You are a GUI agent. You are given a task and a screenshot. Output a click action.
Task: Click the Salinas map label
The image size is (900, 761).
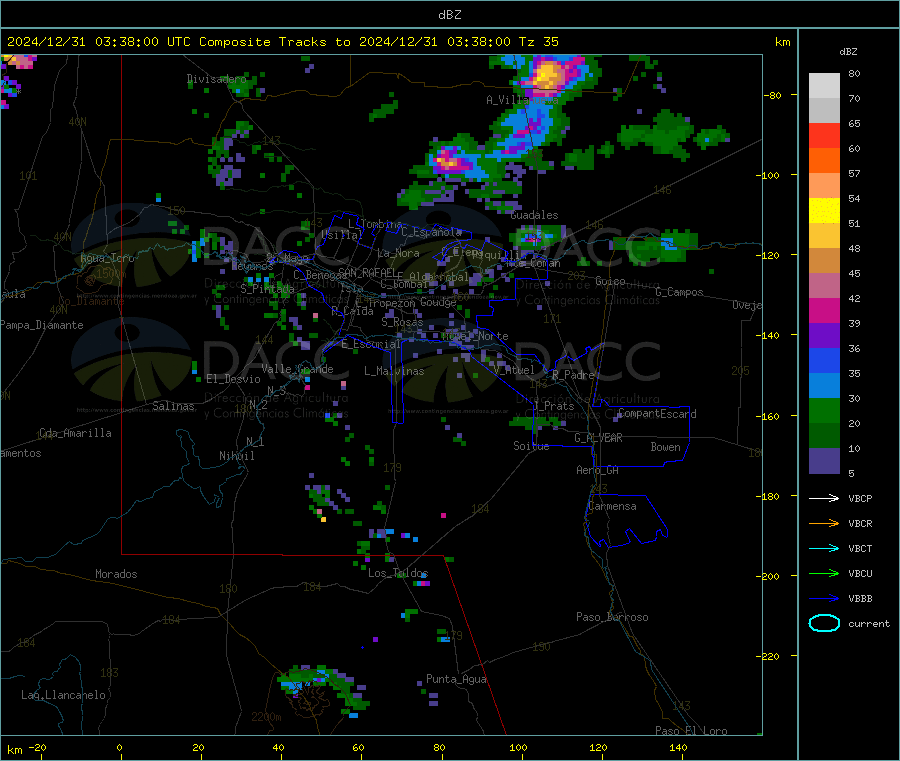[173, 406]
